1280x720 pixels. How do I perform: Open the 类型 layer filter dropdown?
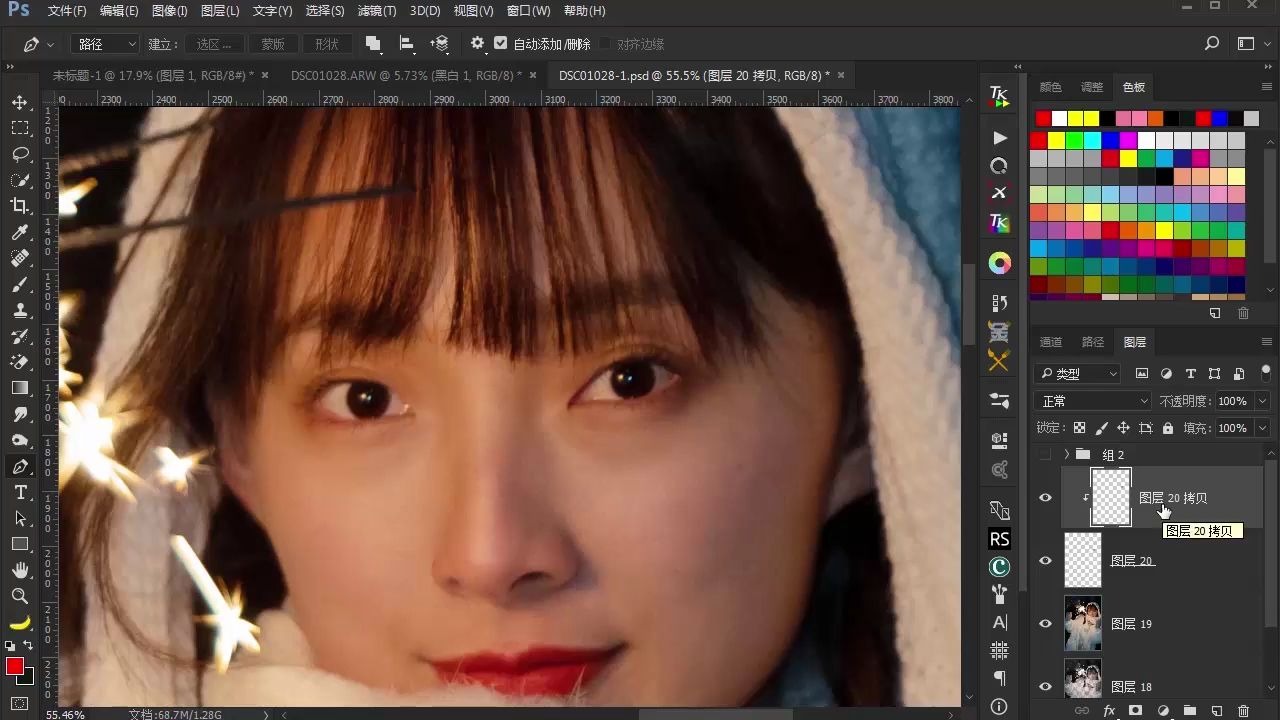pyautogui.click(x=1077, y=373)
